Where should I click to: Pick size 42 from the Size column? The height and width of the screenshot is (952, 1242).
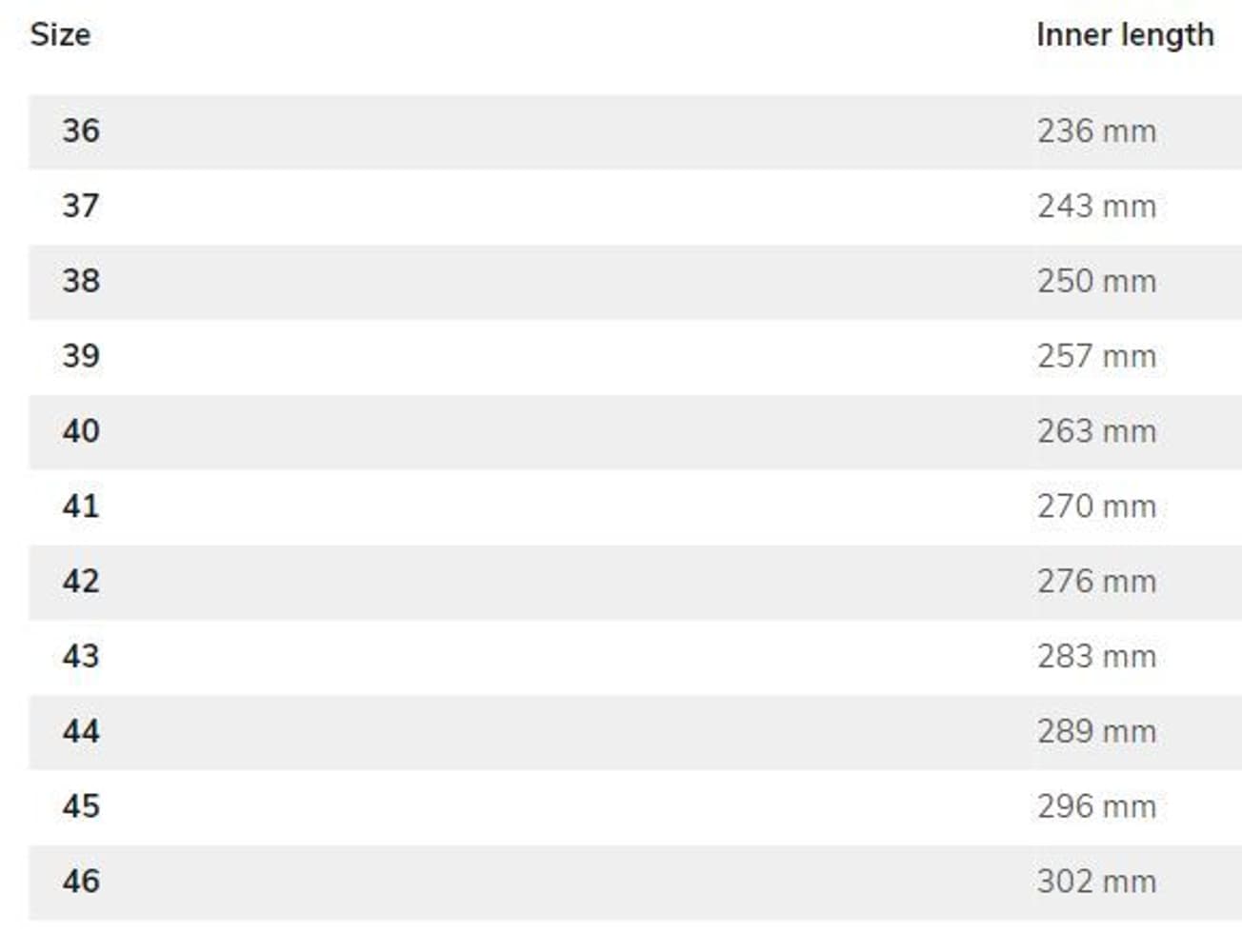tap(81, 581)
